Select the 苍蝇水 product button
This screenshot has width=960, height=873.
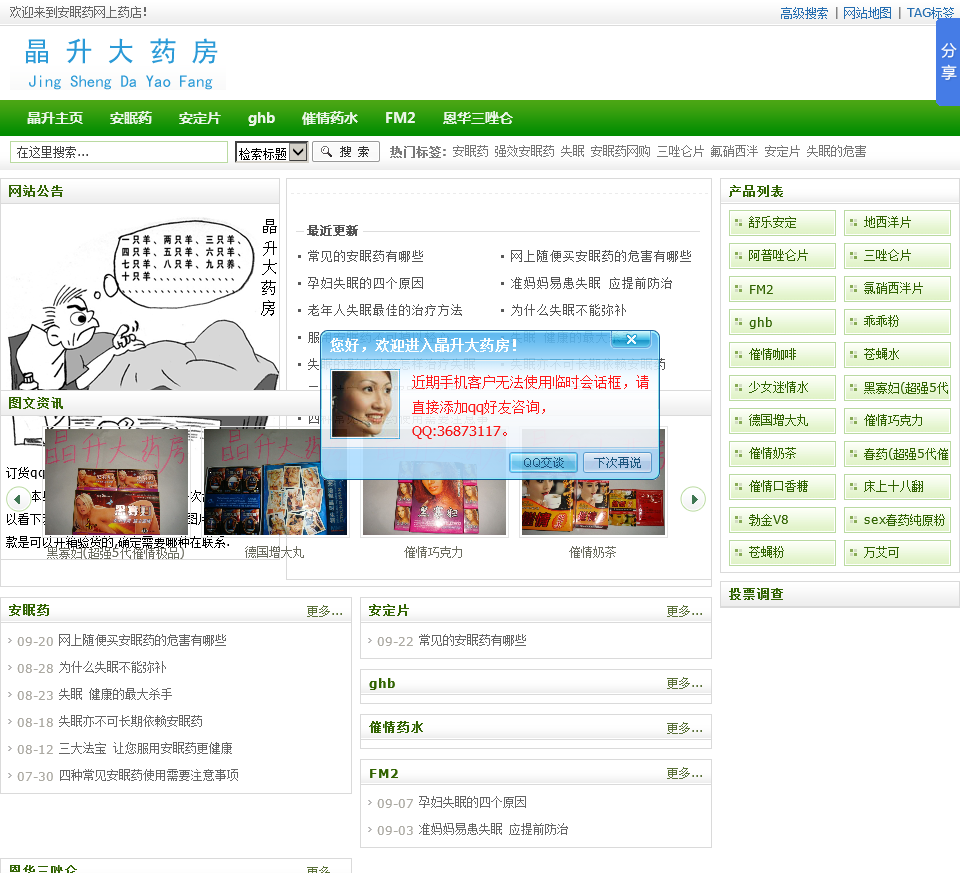point(897,354)
